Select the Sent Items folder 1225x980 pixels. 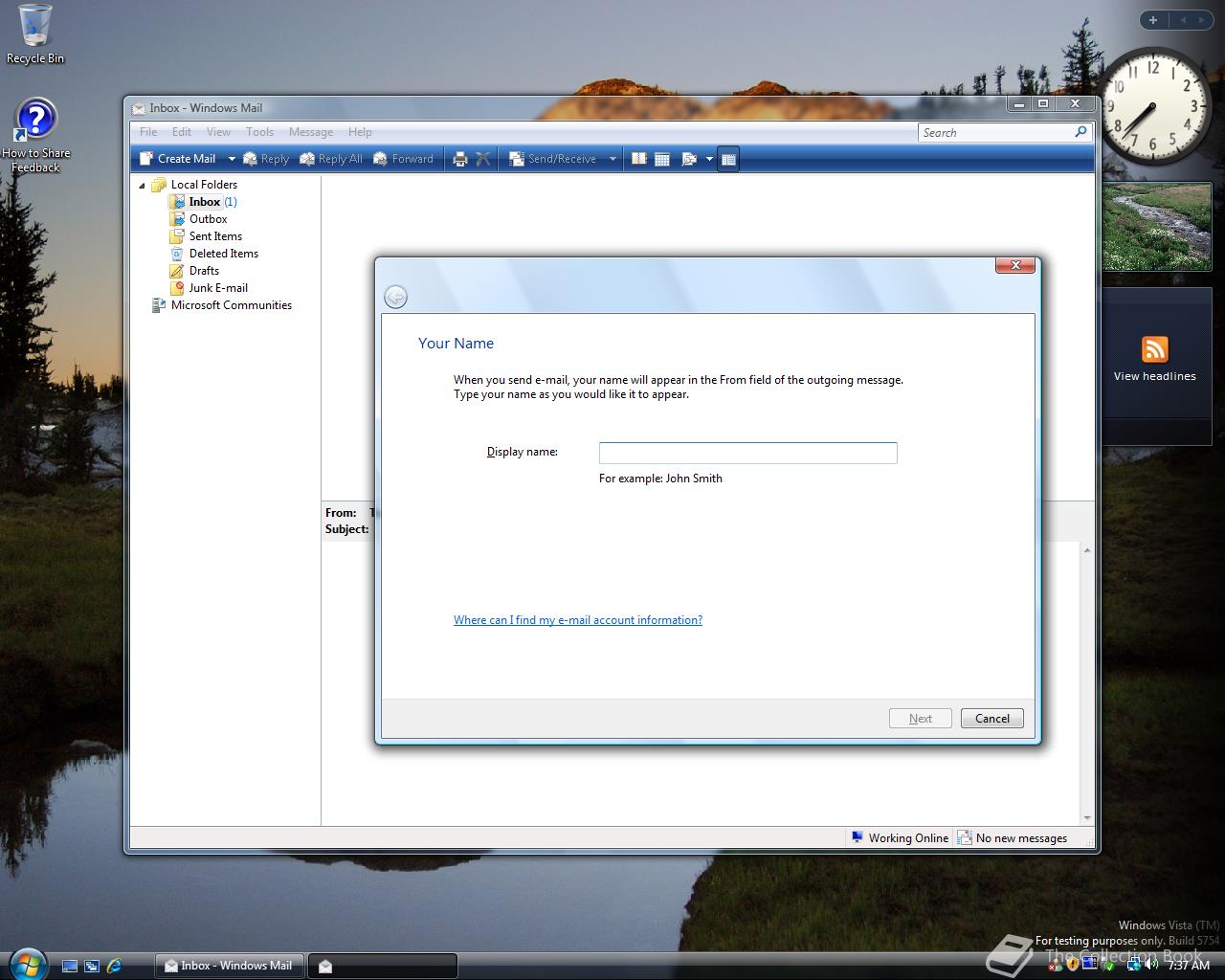(206, 236)
